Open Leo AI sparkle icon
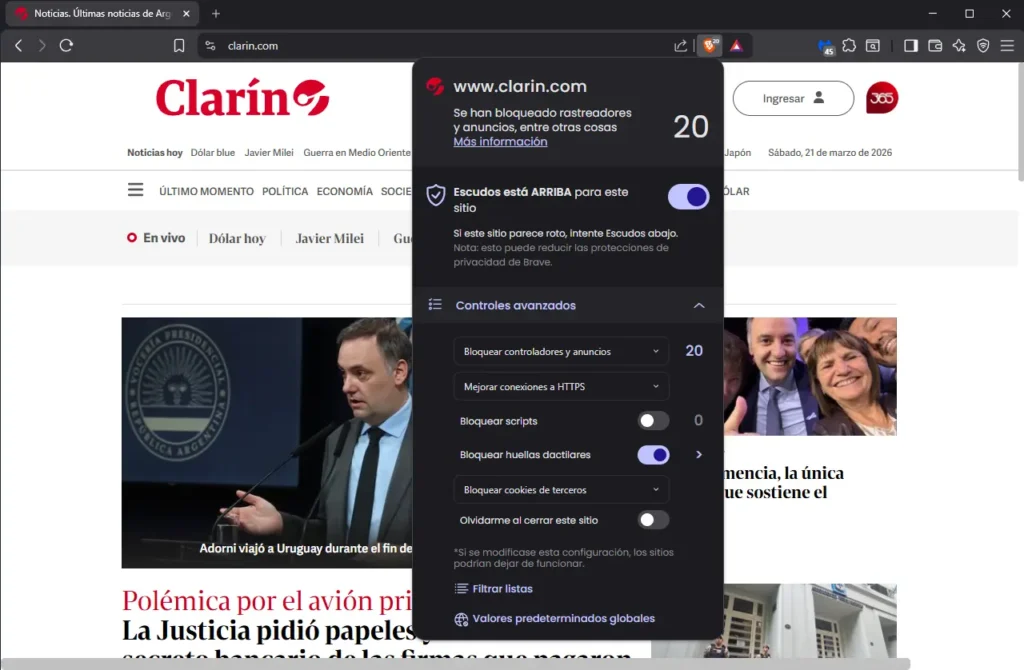The width and height of the screenshot is (1024, 670). click(958, 45)
